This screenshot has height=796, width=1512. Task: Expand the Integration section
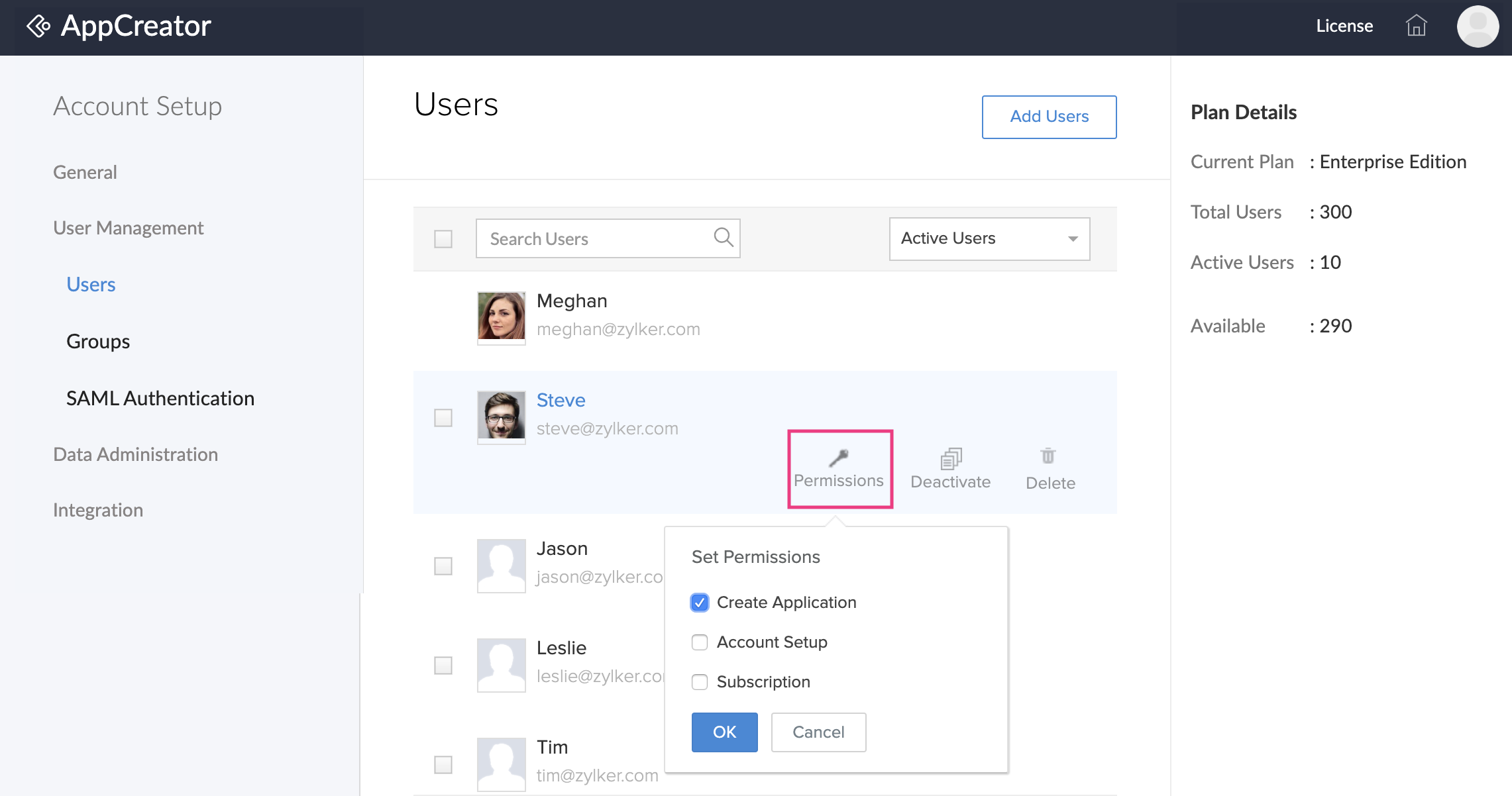pyautogui.click(x=97, y=510)
